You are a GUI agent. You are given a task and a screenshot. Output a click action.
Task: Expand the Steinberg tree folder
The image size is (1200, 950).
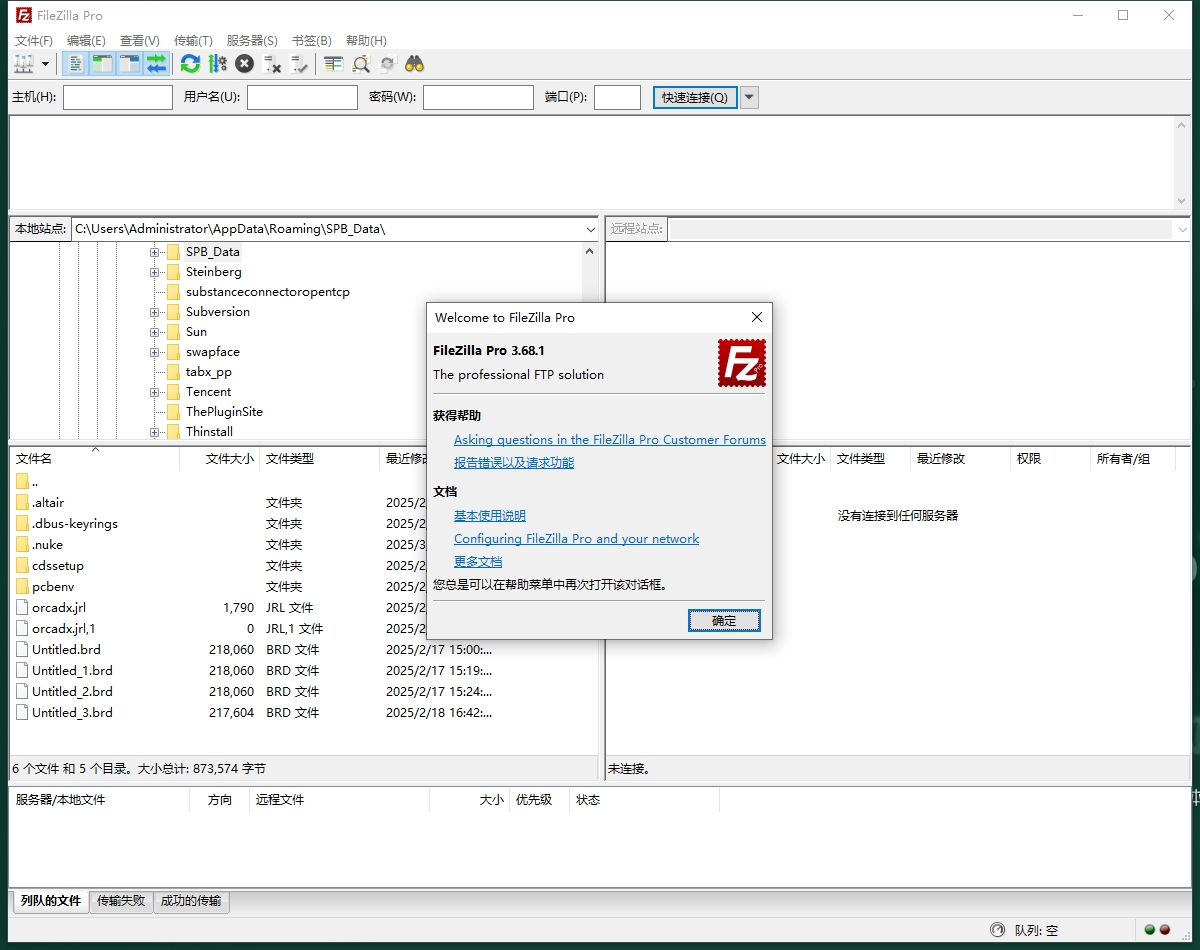(155, 272)
